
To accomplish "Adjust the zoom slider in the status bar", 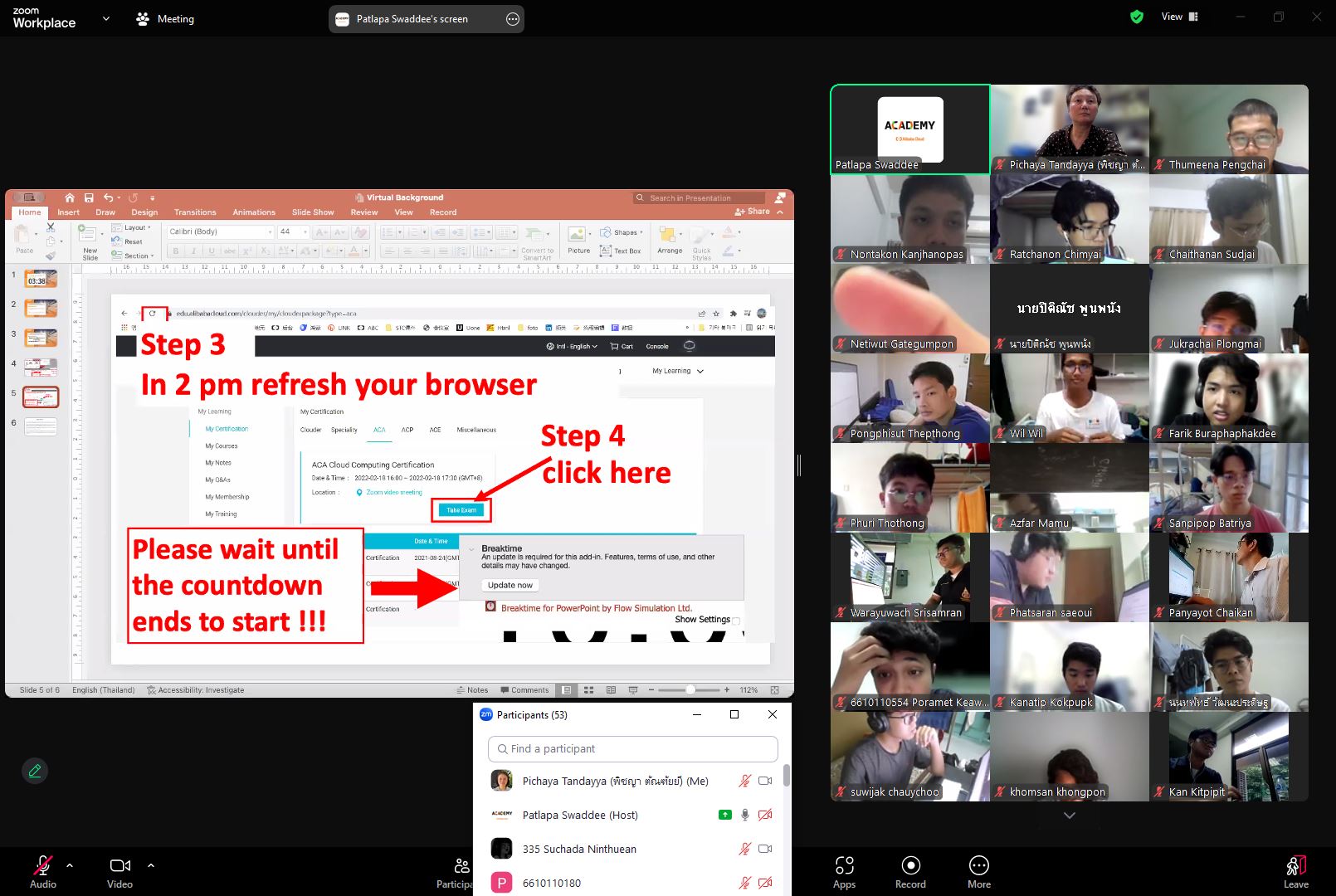I will [x=691, y=689].
